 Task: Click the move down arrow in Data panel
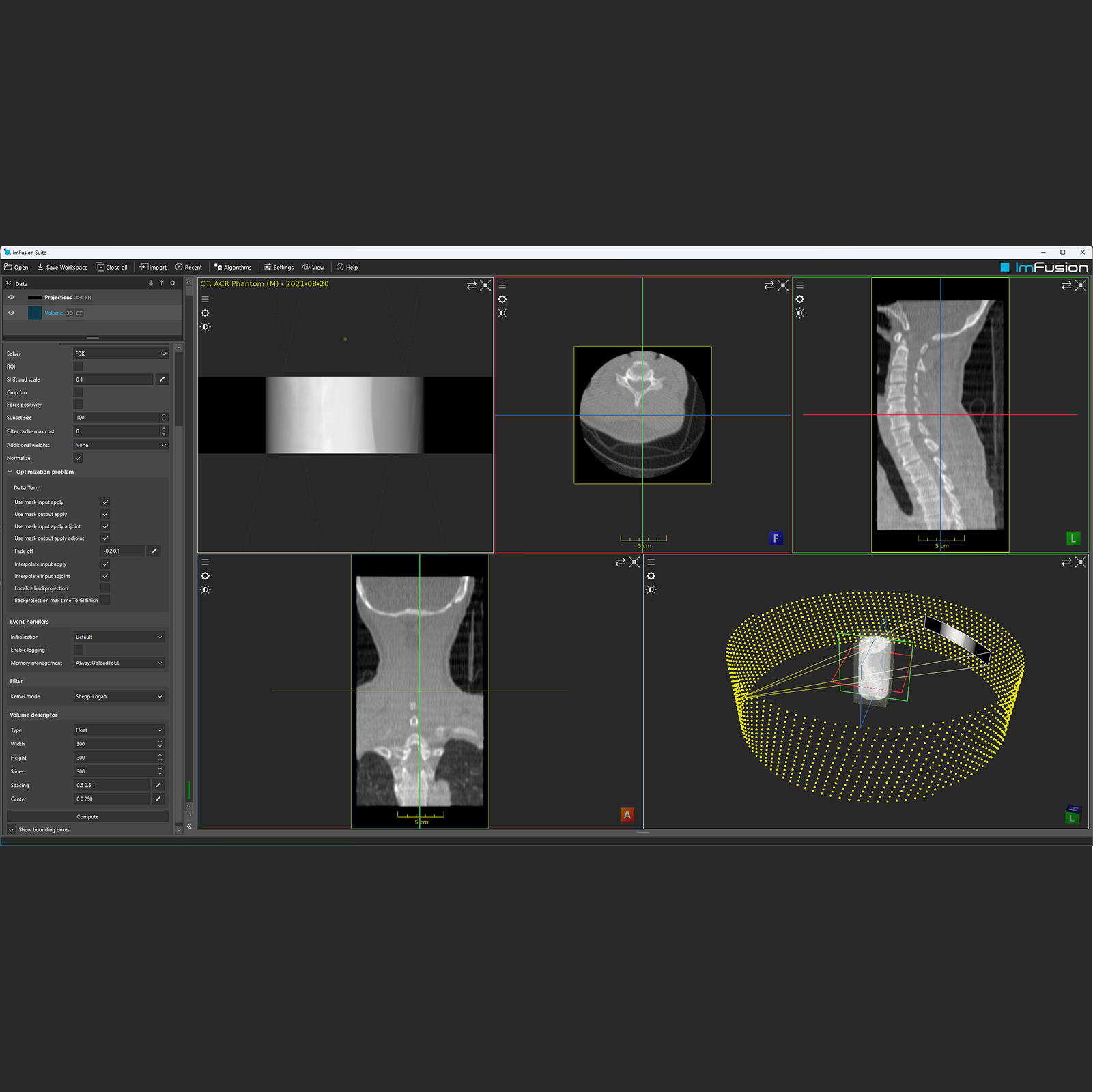pyautogui.click(x=151, y=283)
